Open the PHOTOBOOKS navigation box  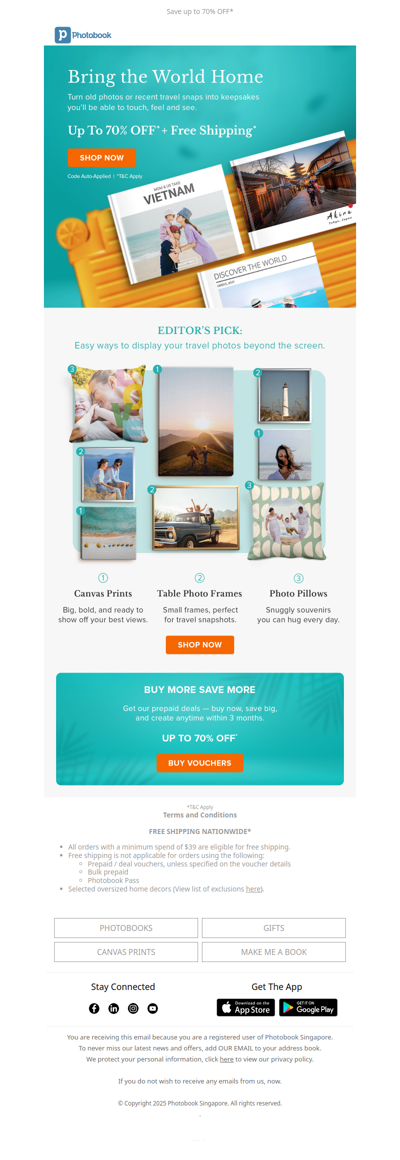(x=126, y=928)
